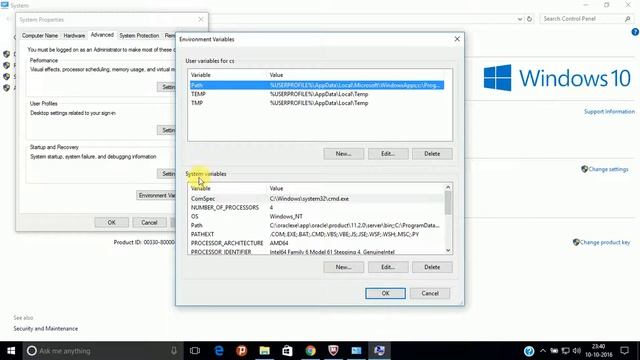640x360 pixels.
Task: Select the ComSpec system variable row
Action: click(x=317, y=199)
